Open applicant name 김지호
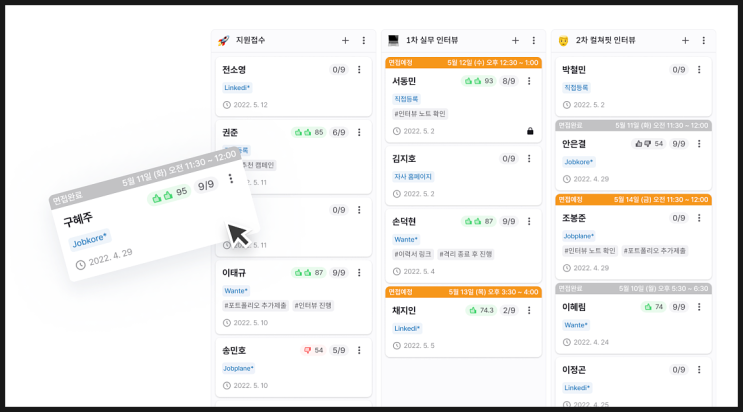 point(404,159)
